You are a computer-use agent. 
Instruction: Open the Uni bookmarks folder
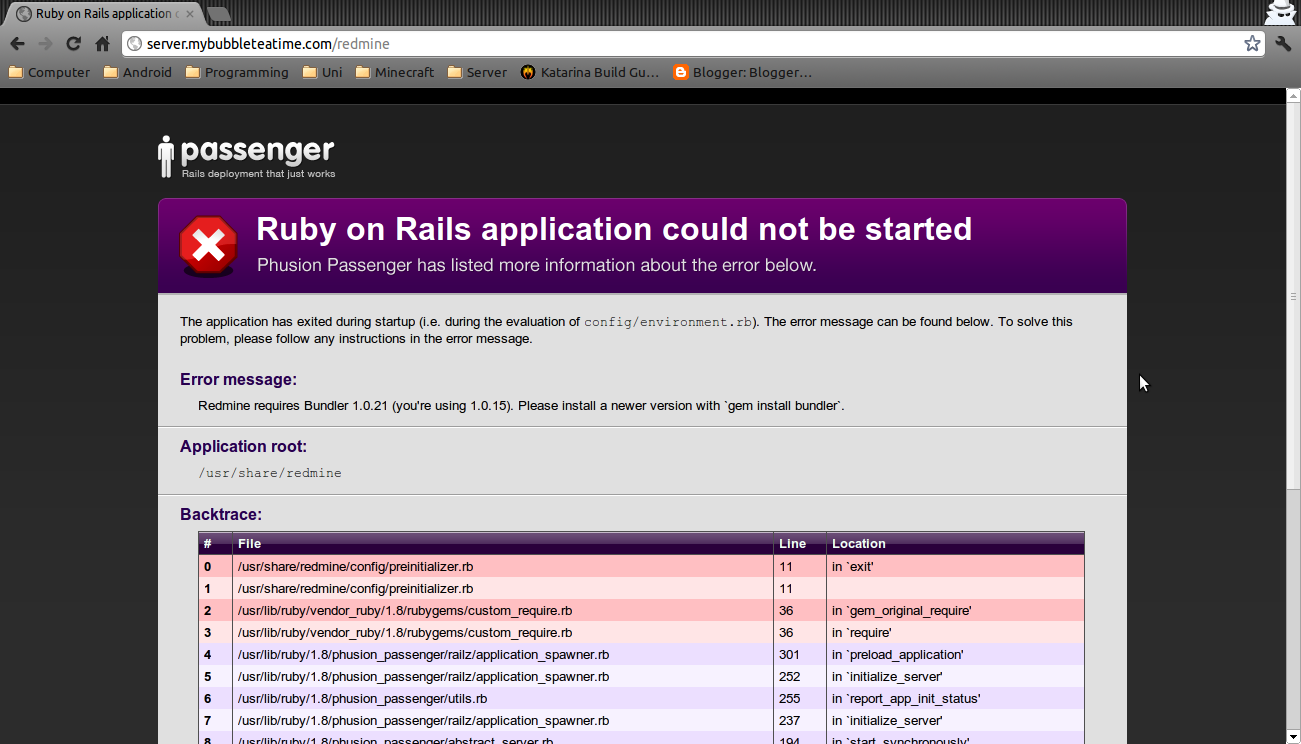(322, 72)
